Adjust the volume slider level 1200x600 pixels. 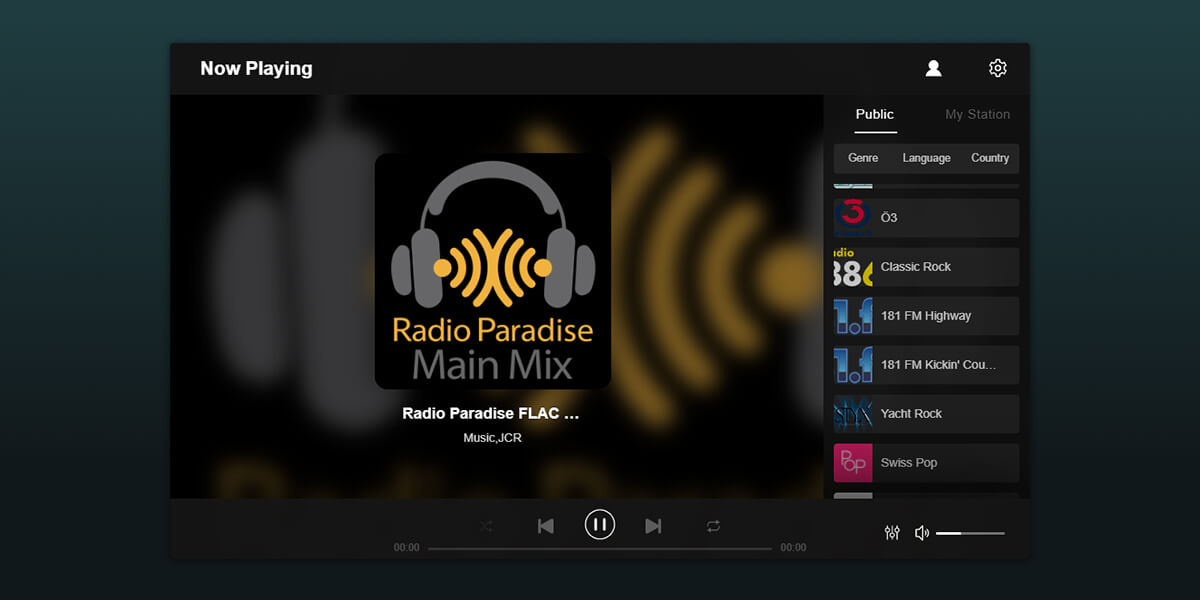(x=970, y=533)
